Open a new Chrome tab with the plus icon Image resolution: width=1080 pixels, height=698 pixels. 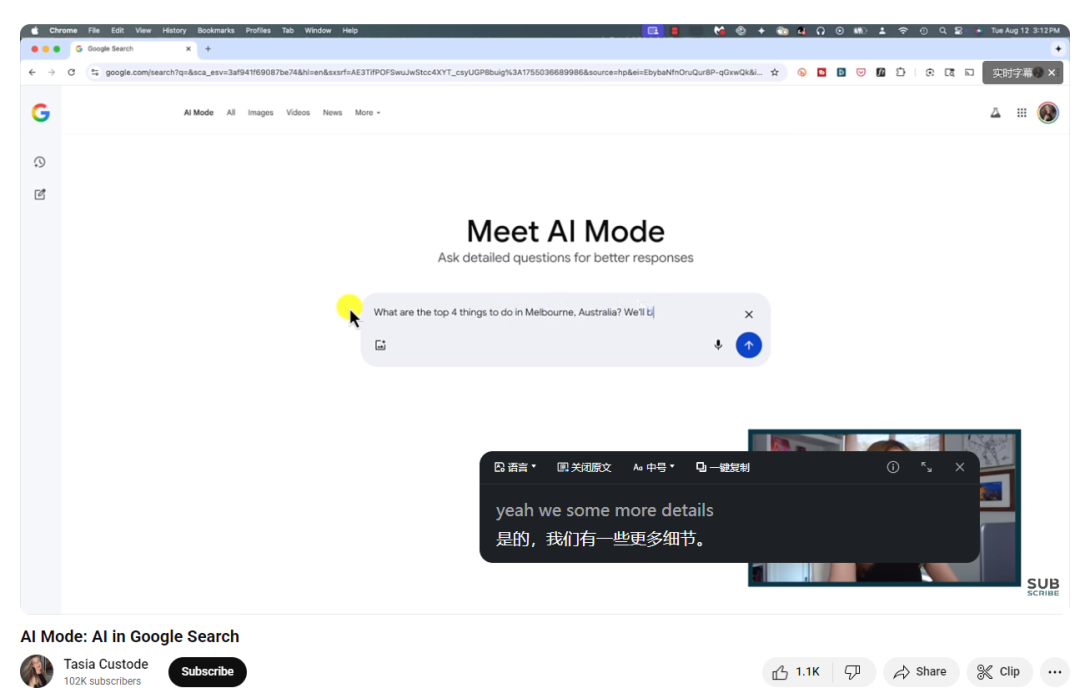coord(208,49)
